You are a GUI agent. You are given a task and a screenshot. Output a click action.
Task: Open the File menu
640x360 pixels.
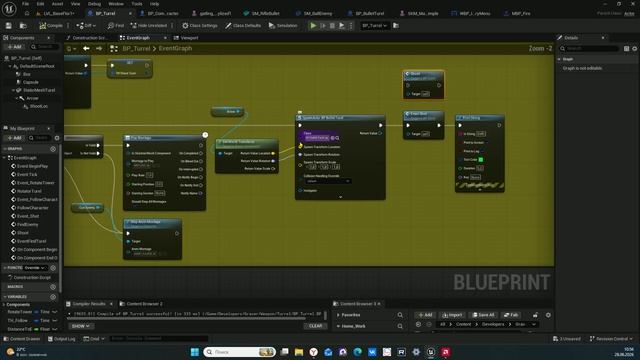pyautogui.click(x=25, y=4)
